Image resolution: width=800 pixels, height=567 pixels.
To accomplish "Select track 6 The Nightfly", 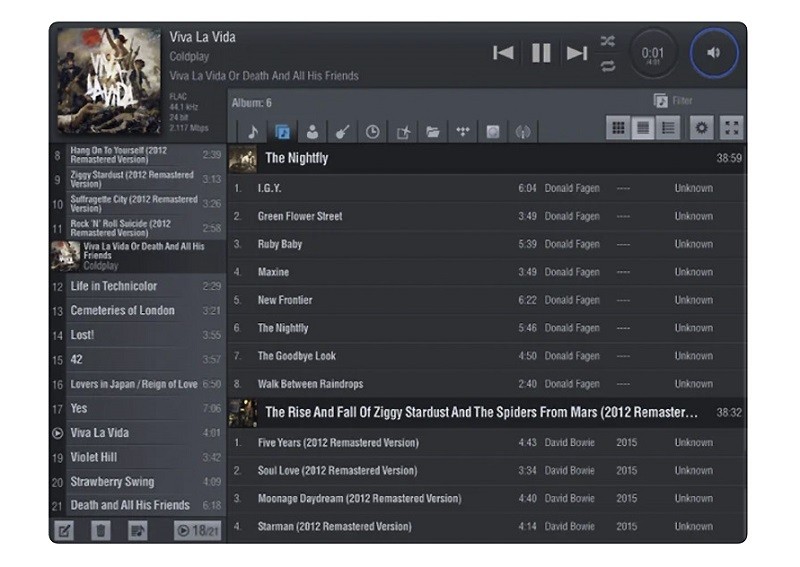I will (x=487, y=328).
